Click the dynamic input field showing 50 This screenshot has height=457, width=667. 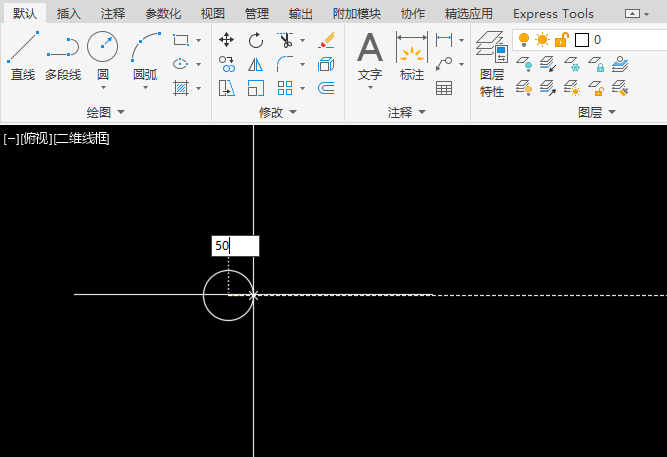235,246
